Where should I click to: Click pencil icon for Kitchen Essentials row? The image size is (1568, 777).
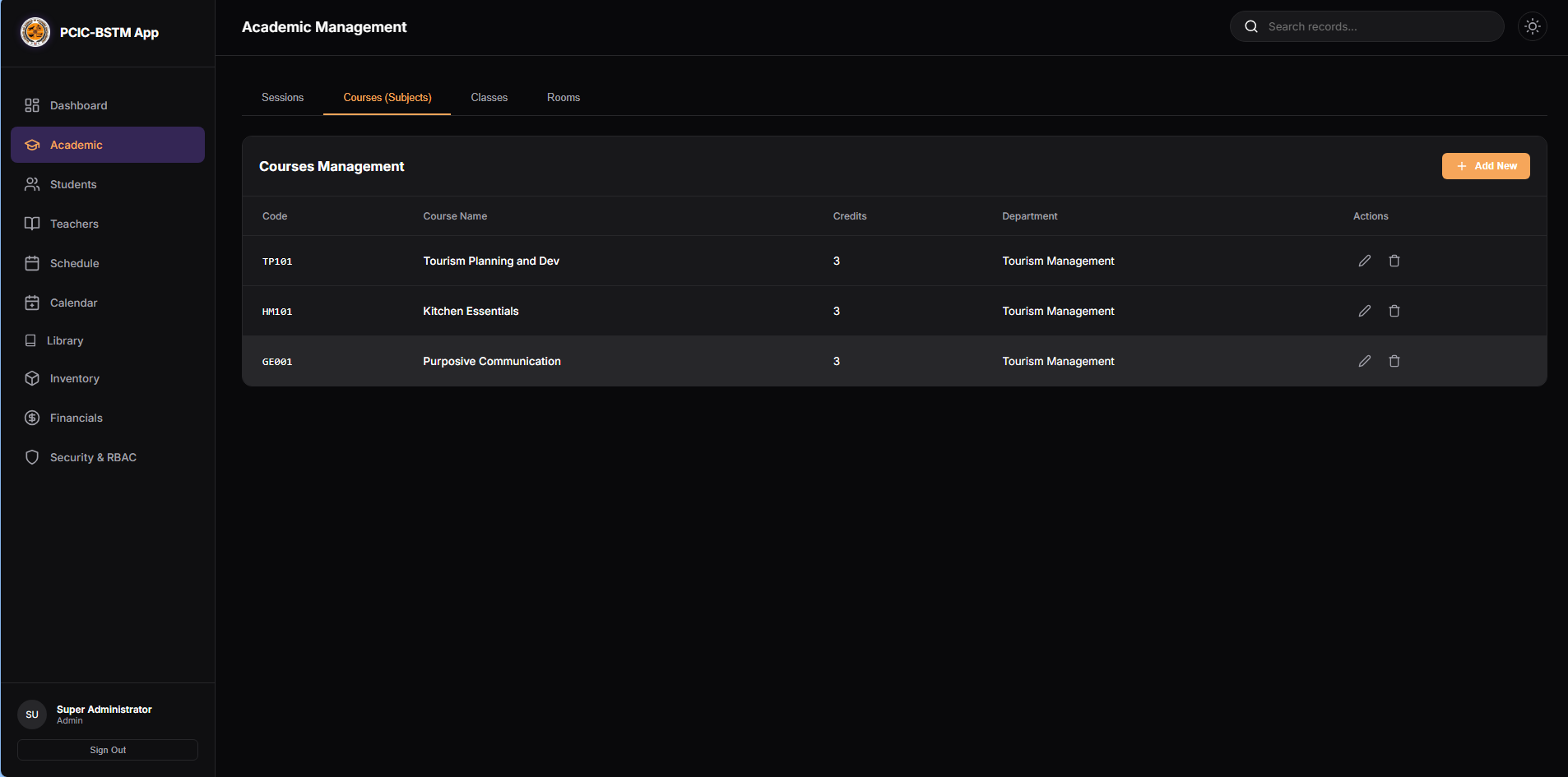coord(1364,311)
